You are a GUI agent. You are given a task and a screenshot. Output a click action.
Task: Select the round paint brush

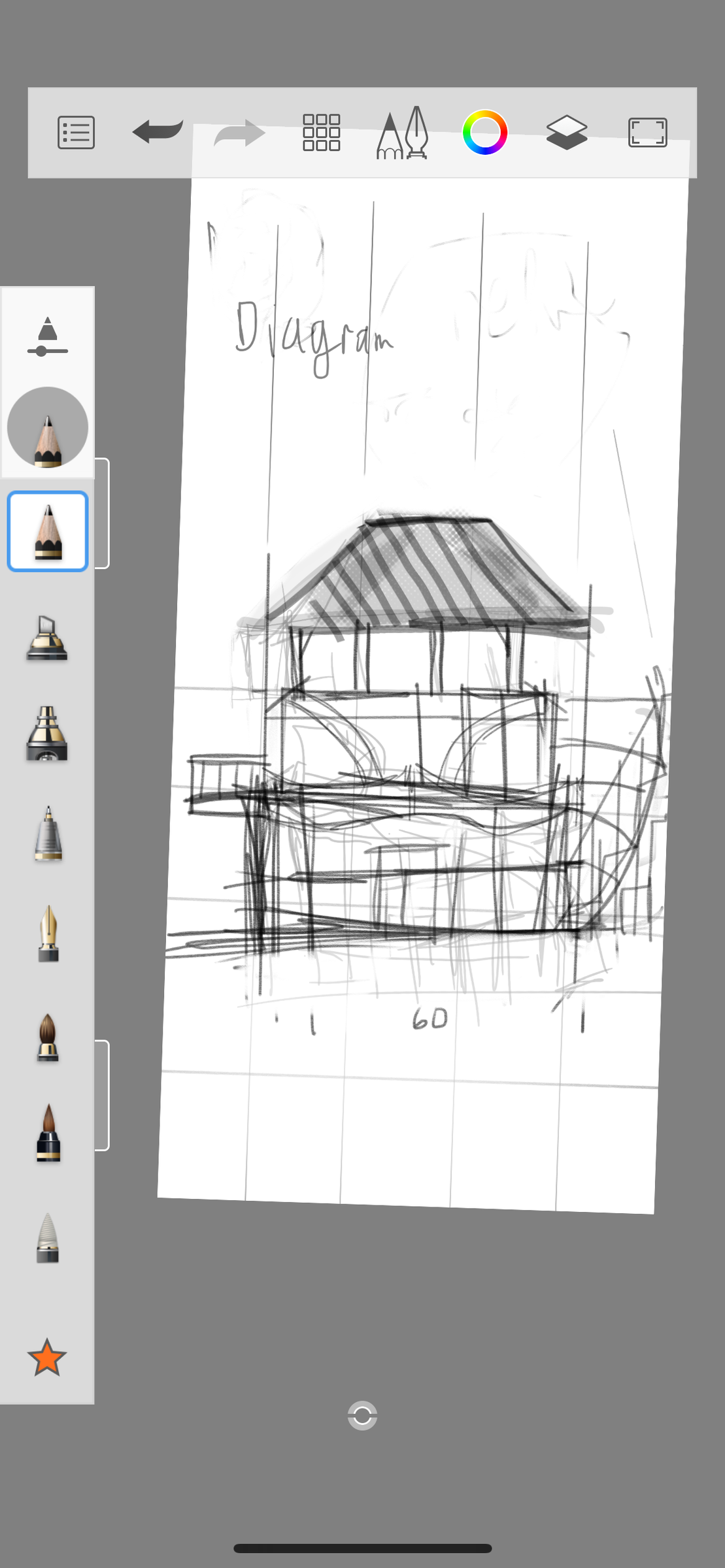point(48,1037)
